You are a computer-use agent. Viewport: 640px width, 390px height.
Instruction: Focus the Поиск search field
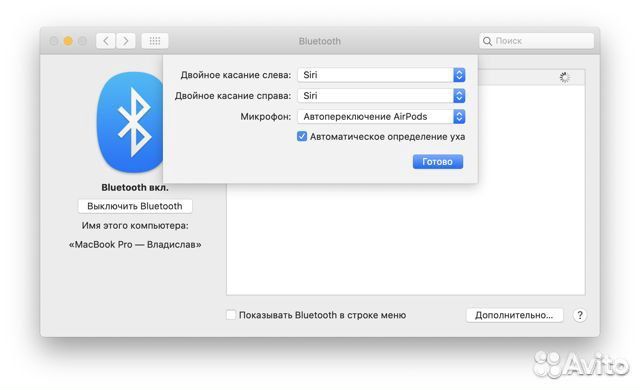click(x=536, y=41)
